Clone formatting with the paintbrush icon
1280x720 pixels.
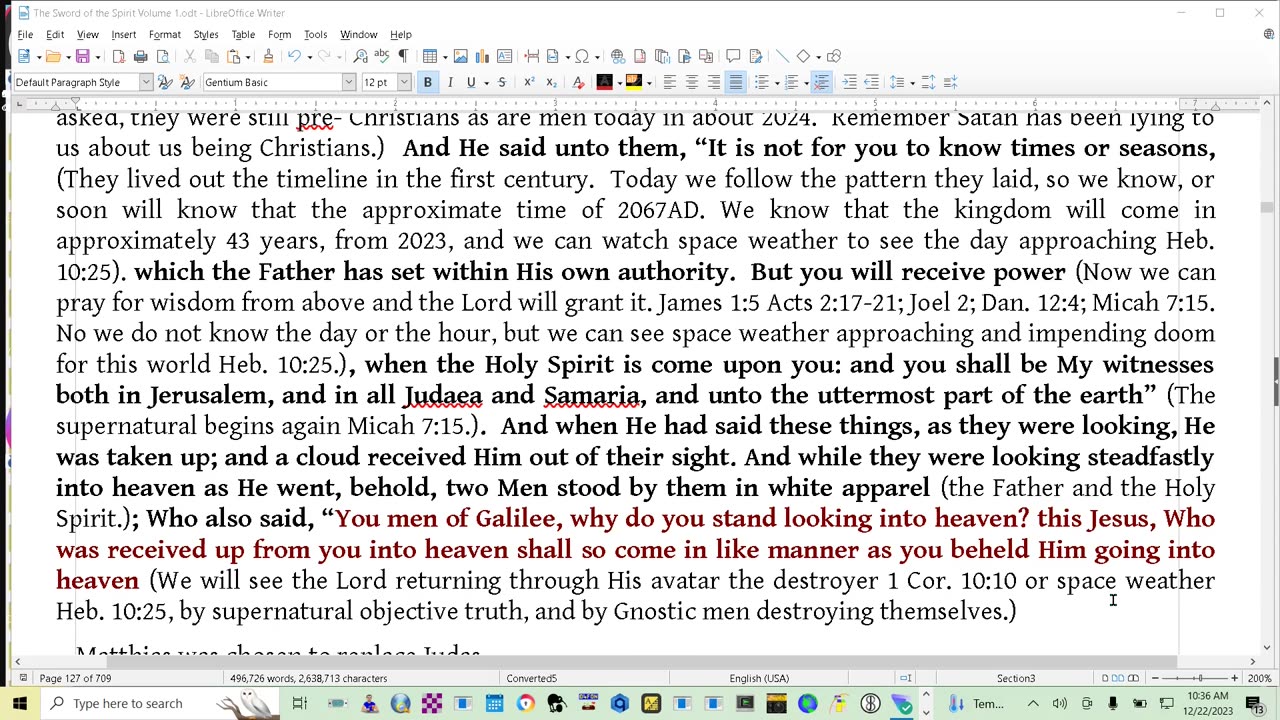(x=267, y=56)
